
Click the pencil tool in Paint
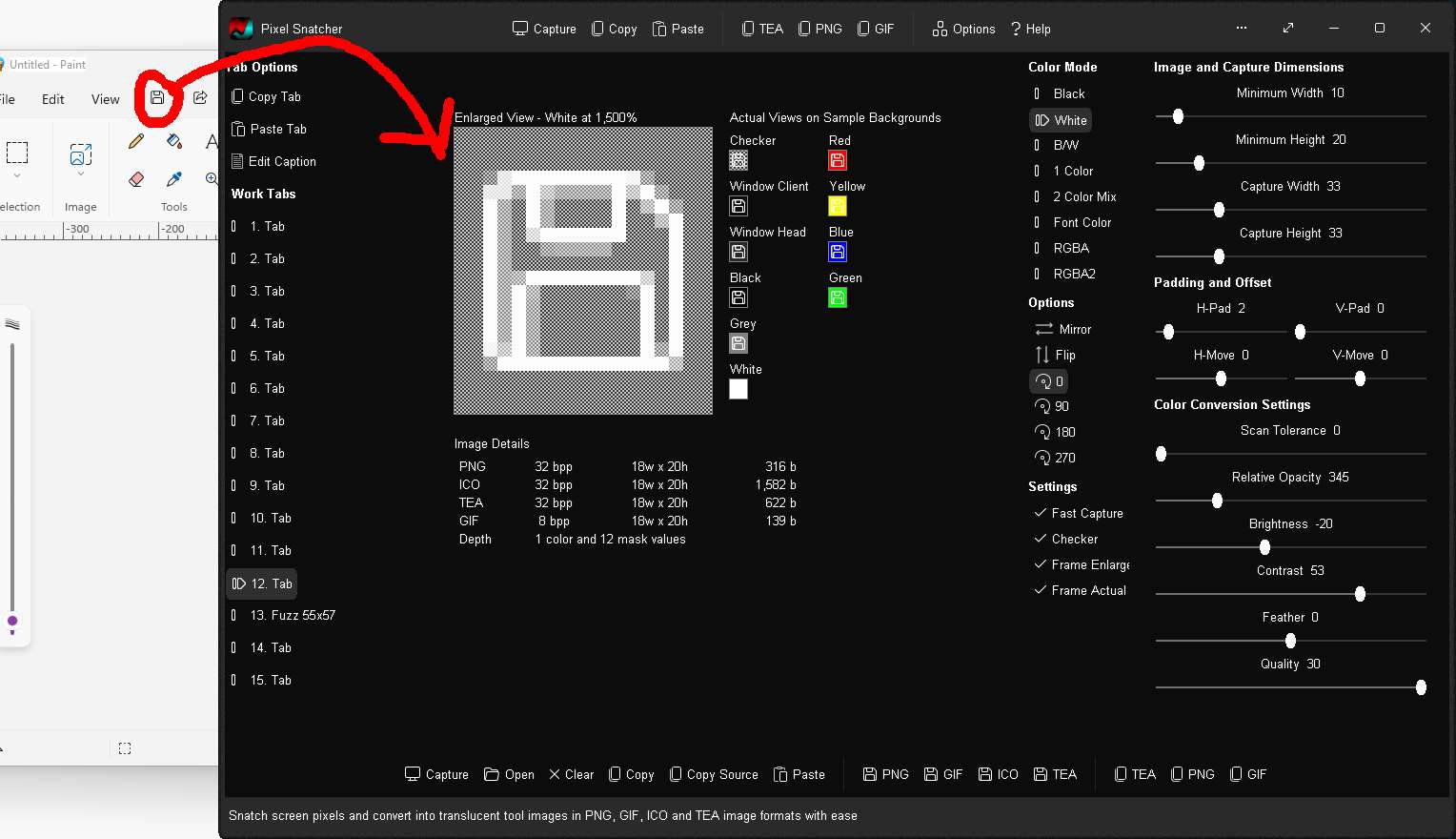[x=136, y=142]
